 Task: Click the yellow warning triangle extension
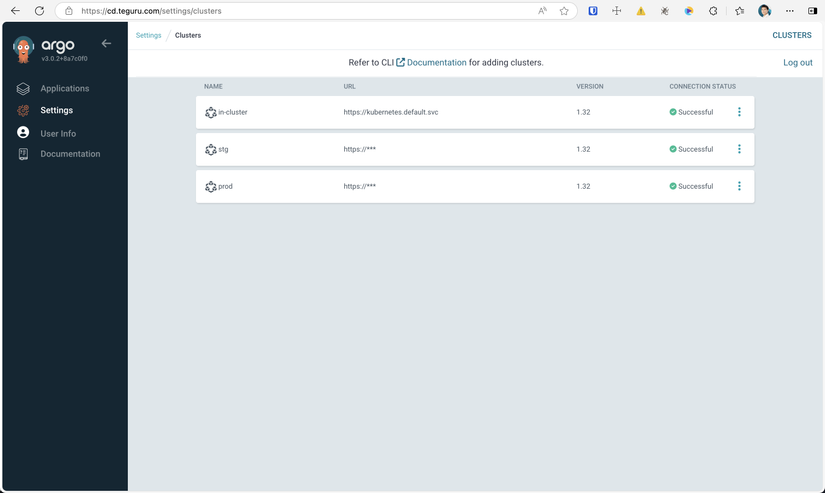(x=641, y=11)
